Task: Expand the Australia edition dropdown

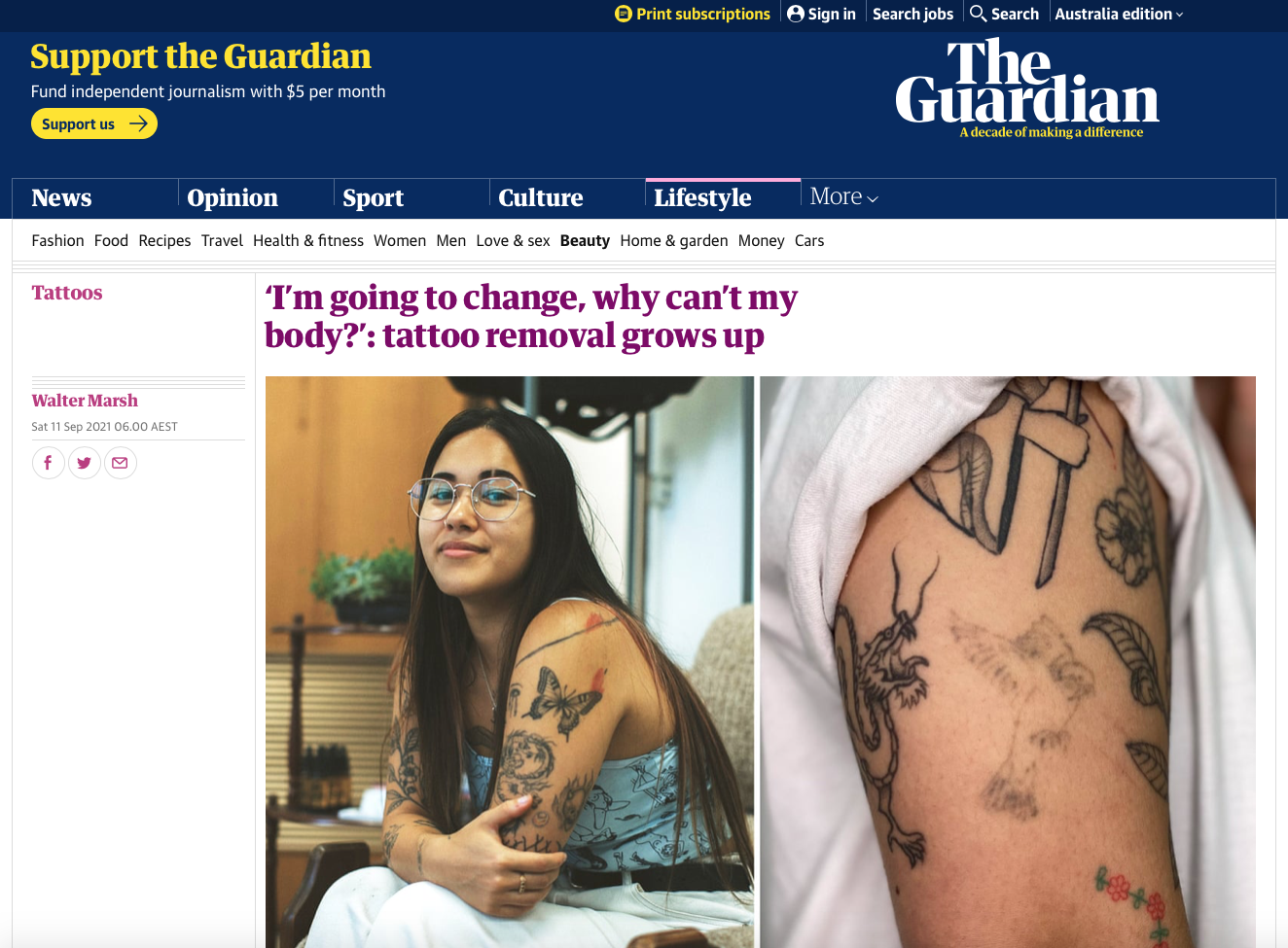Action: pyautogui.click(x=1119, y=14)
